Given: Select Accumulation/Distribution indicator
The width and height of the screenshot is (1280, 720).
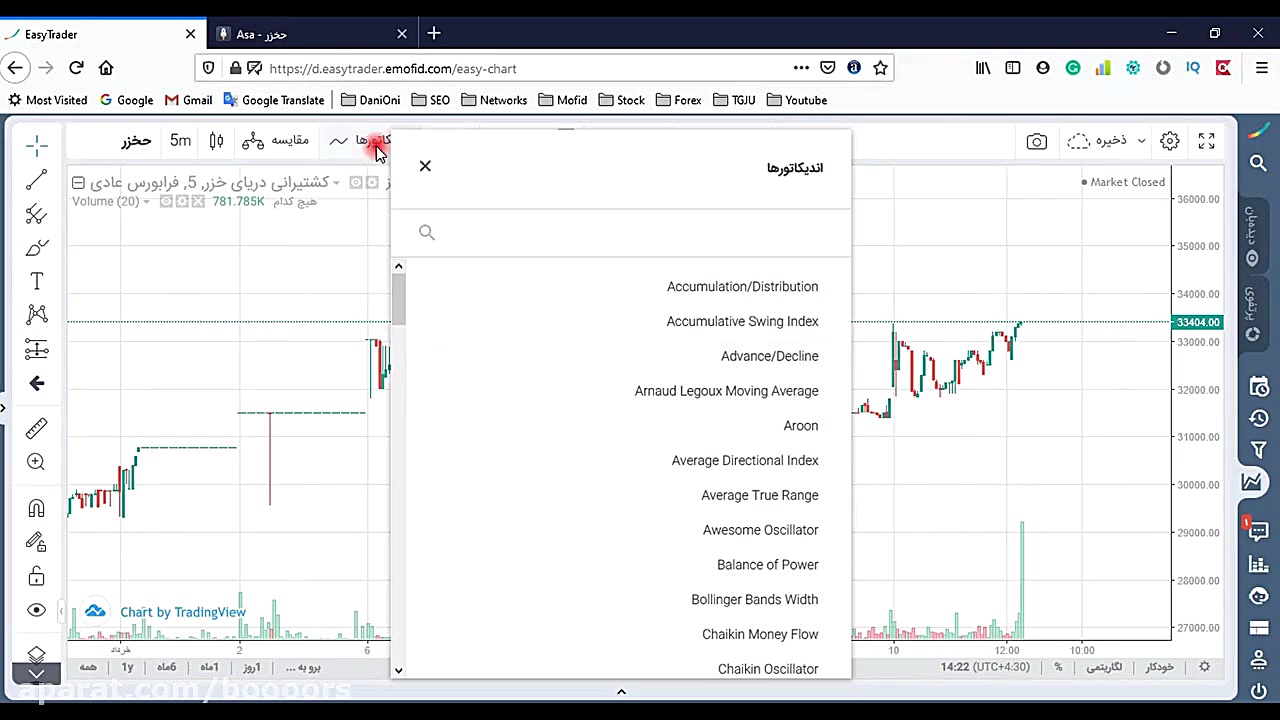Looking at the screenshot, I should [x=742, y=287].
